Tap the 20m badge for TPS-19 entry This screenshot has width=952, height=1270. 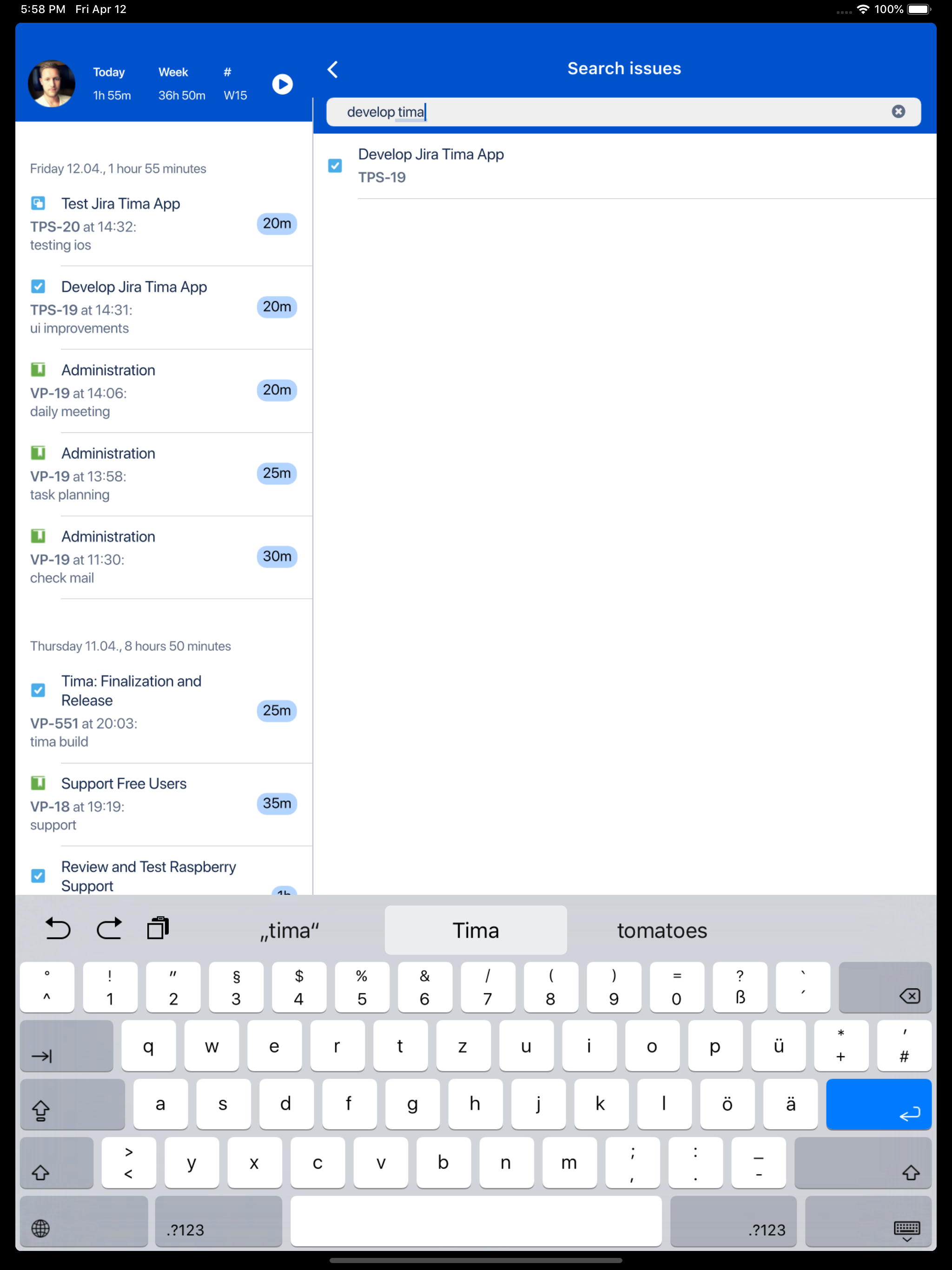(277, 307)
